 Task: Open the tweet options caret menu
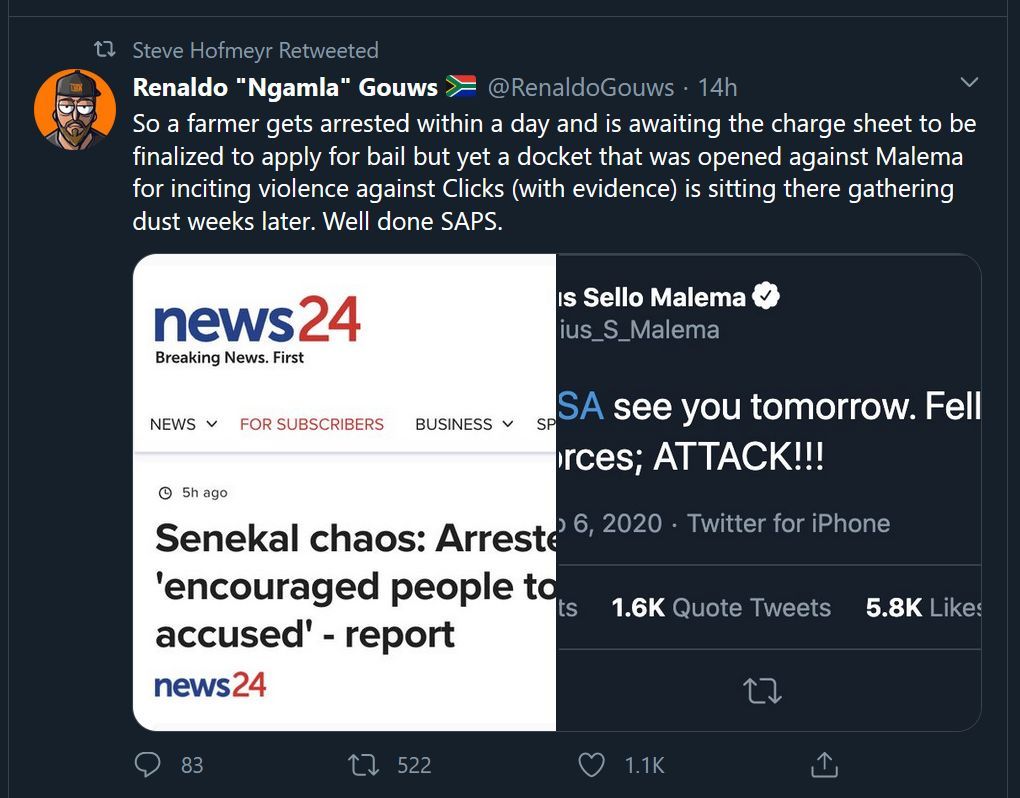(968, 84)
